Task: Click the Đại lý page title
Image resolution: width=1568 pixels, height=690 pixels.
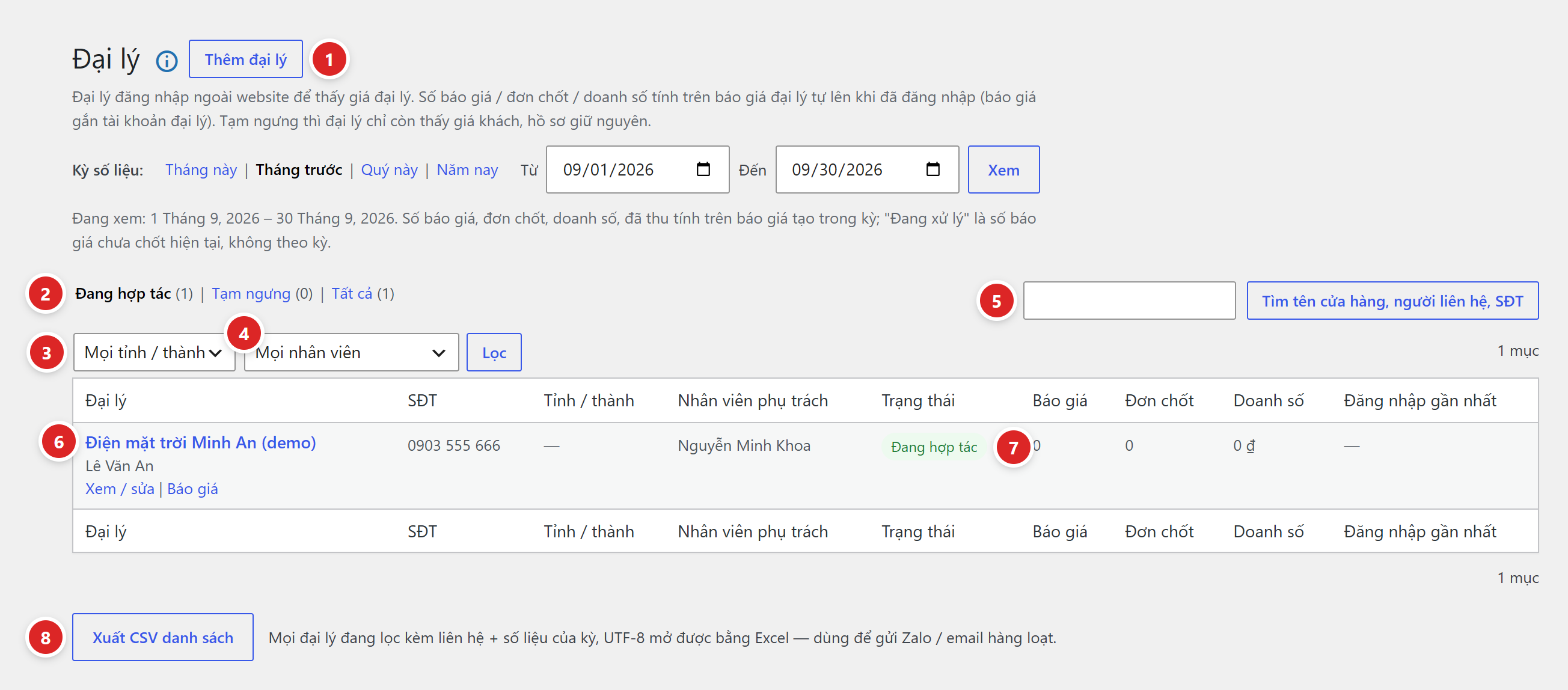Action: coord(106,60)
